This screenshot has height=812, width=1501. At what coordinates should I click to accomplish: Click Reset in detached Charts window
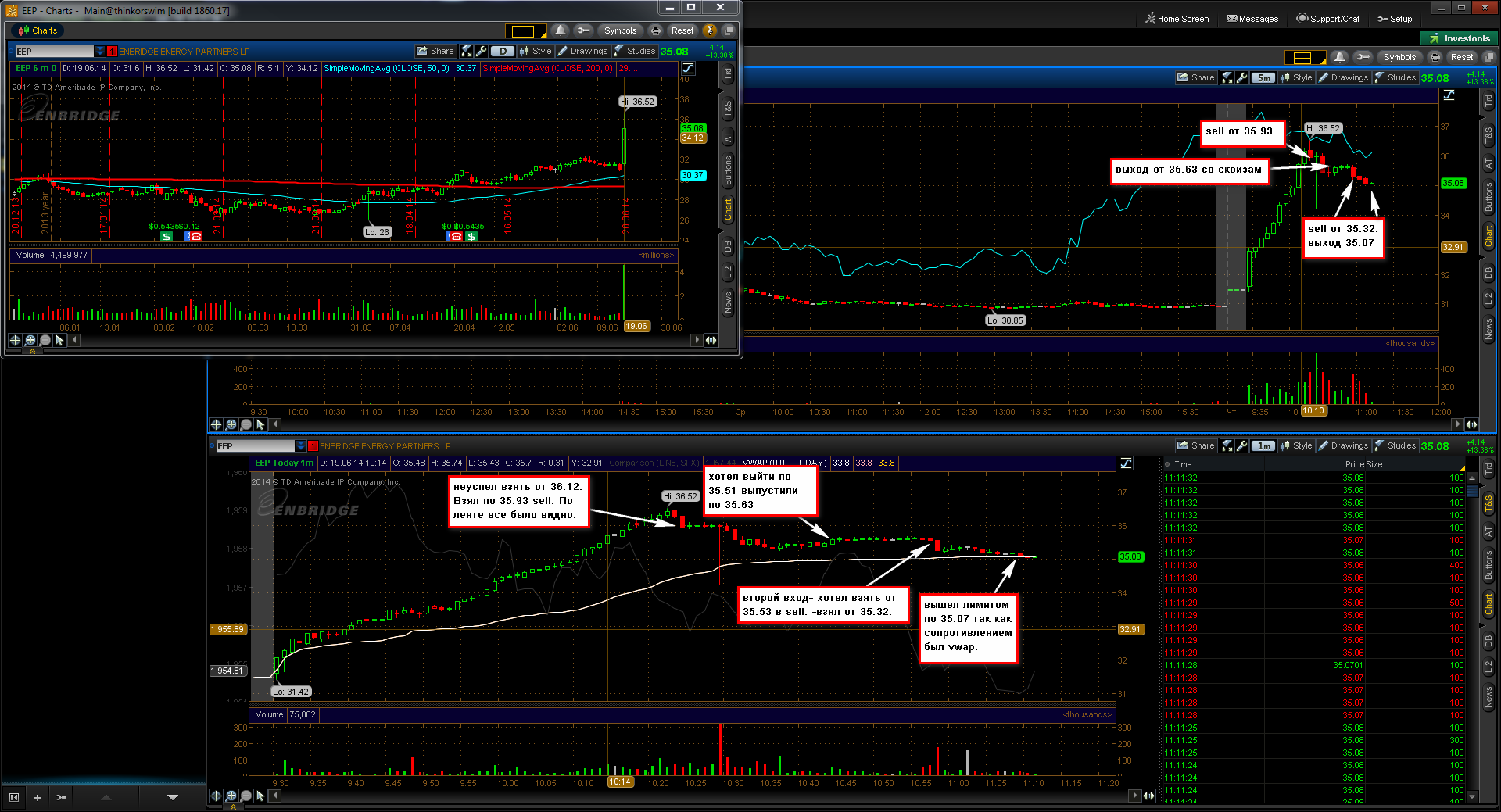682,30
